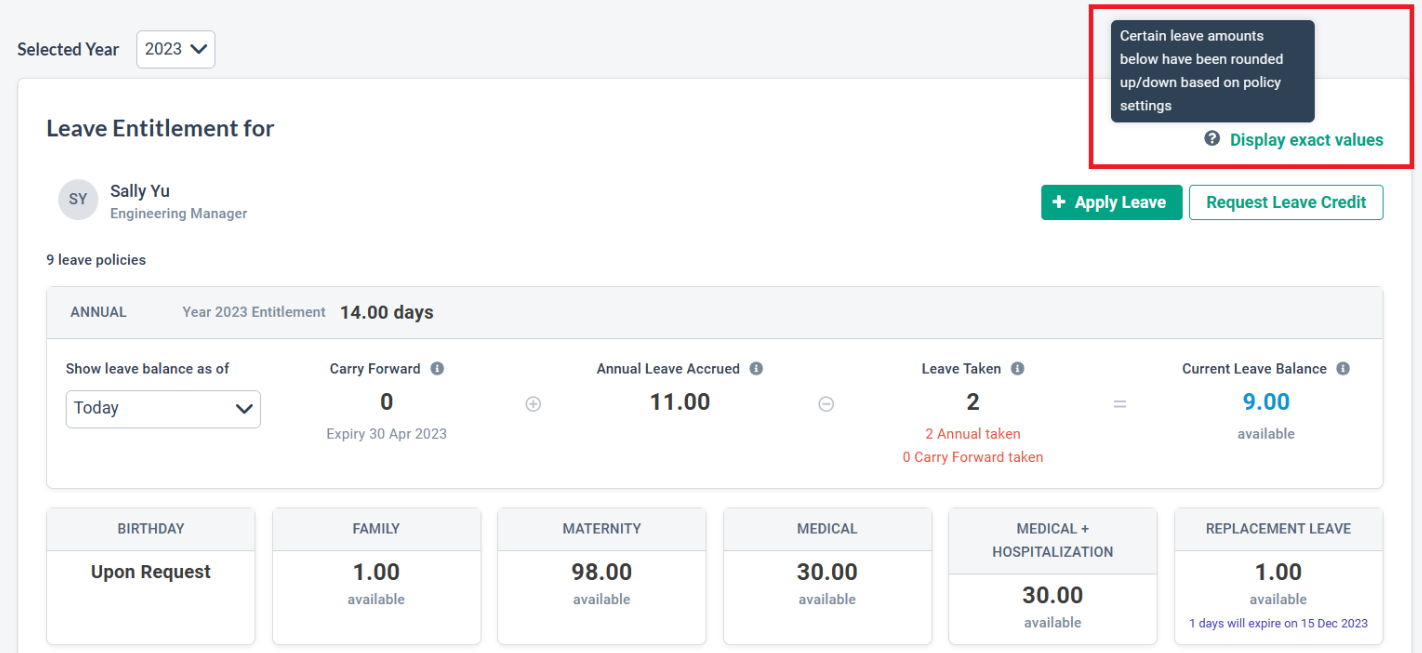Image resolution: width=1422 pixels, height=653 pixels.
Task: Click the info icon next to Annual Leave Accrued
Action: point(756,368)
